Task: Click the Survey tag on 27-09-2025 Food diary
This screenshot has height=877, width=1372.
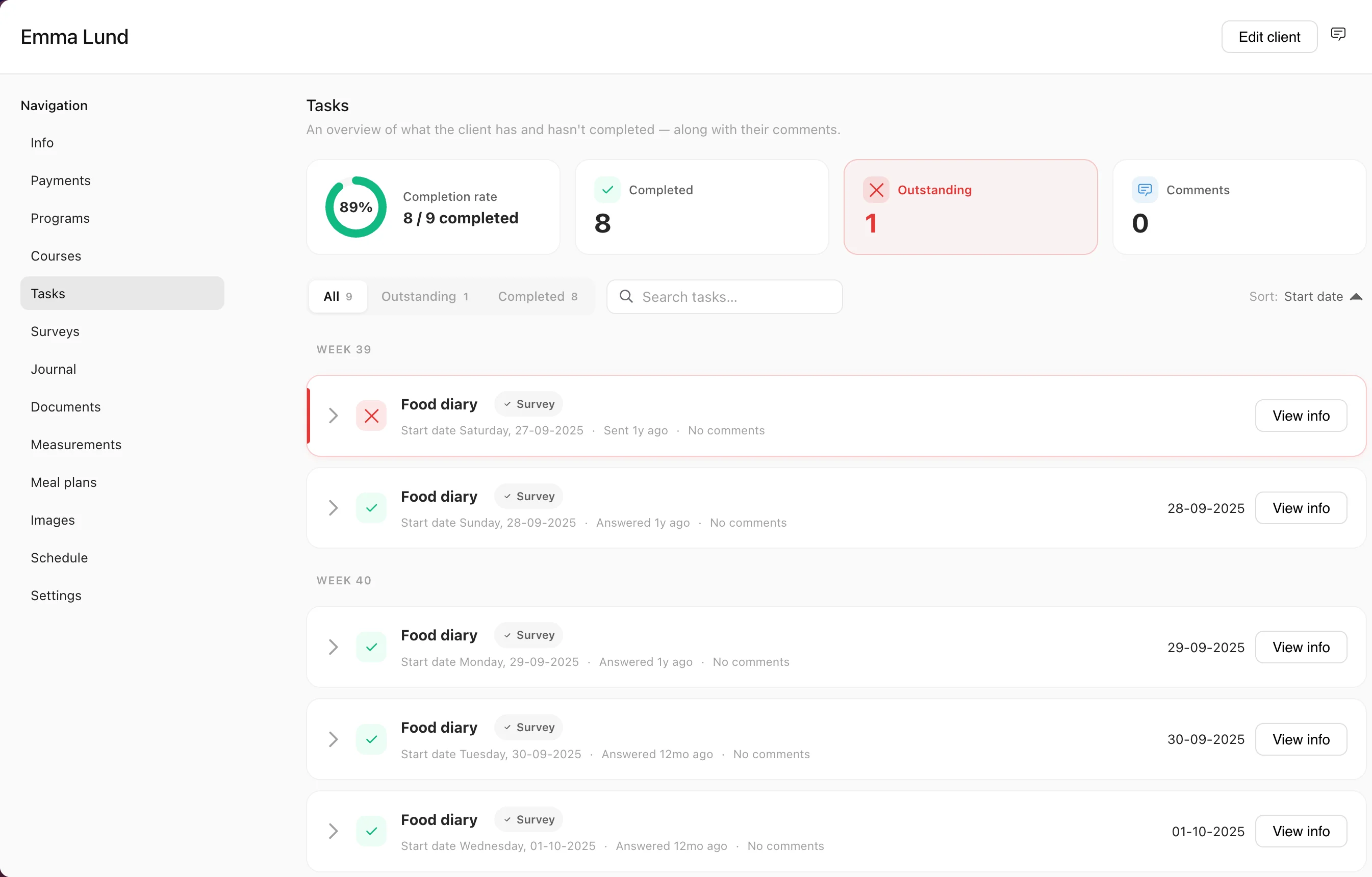Action: (x=529, y=404)
